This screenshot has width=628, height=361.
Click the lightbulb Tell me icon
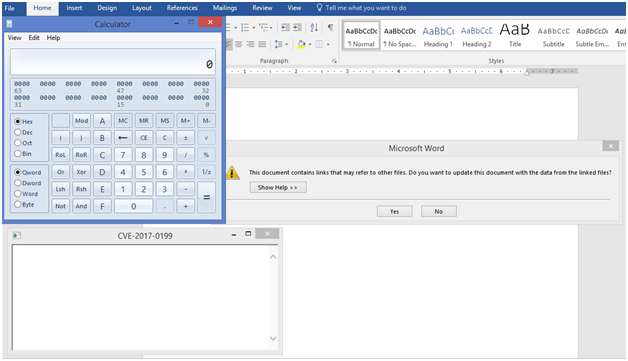pyautogui.click(x=319, y=8)
